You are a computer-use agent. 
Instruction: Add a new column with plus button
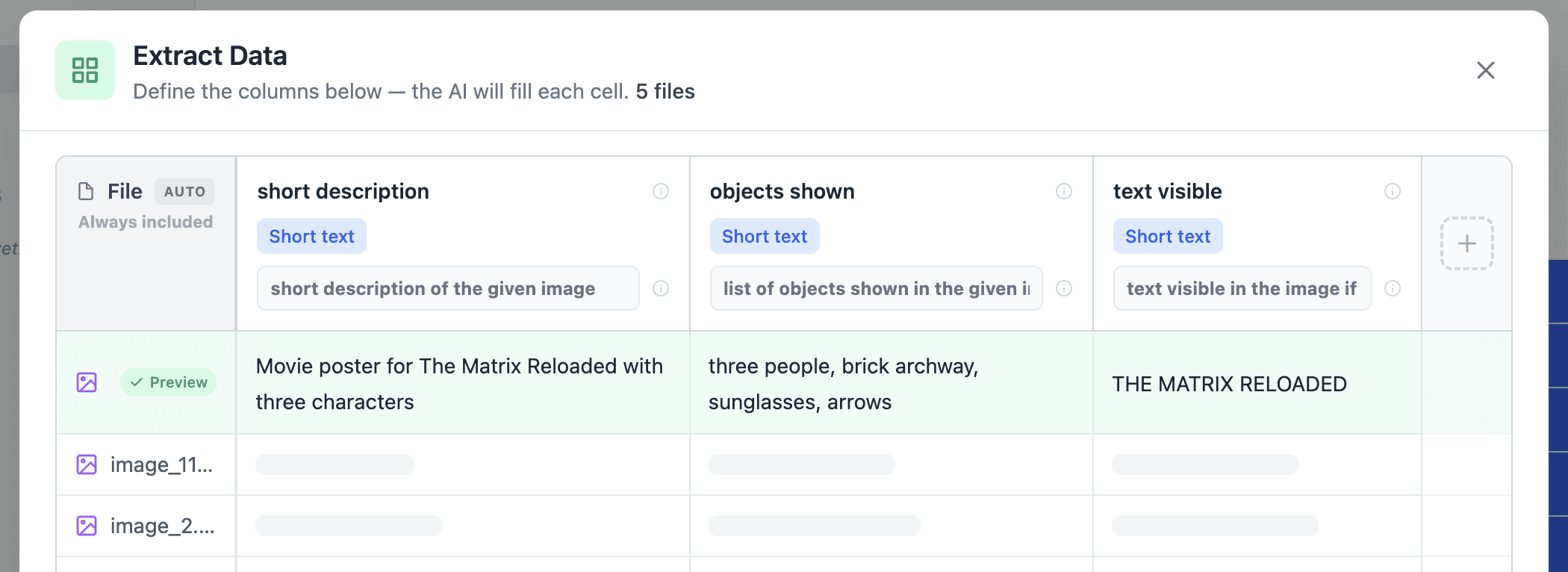(x=1466, y=243)
